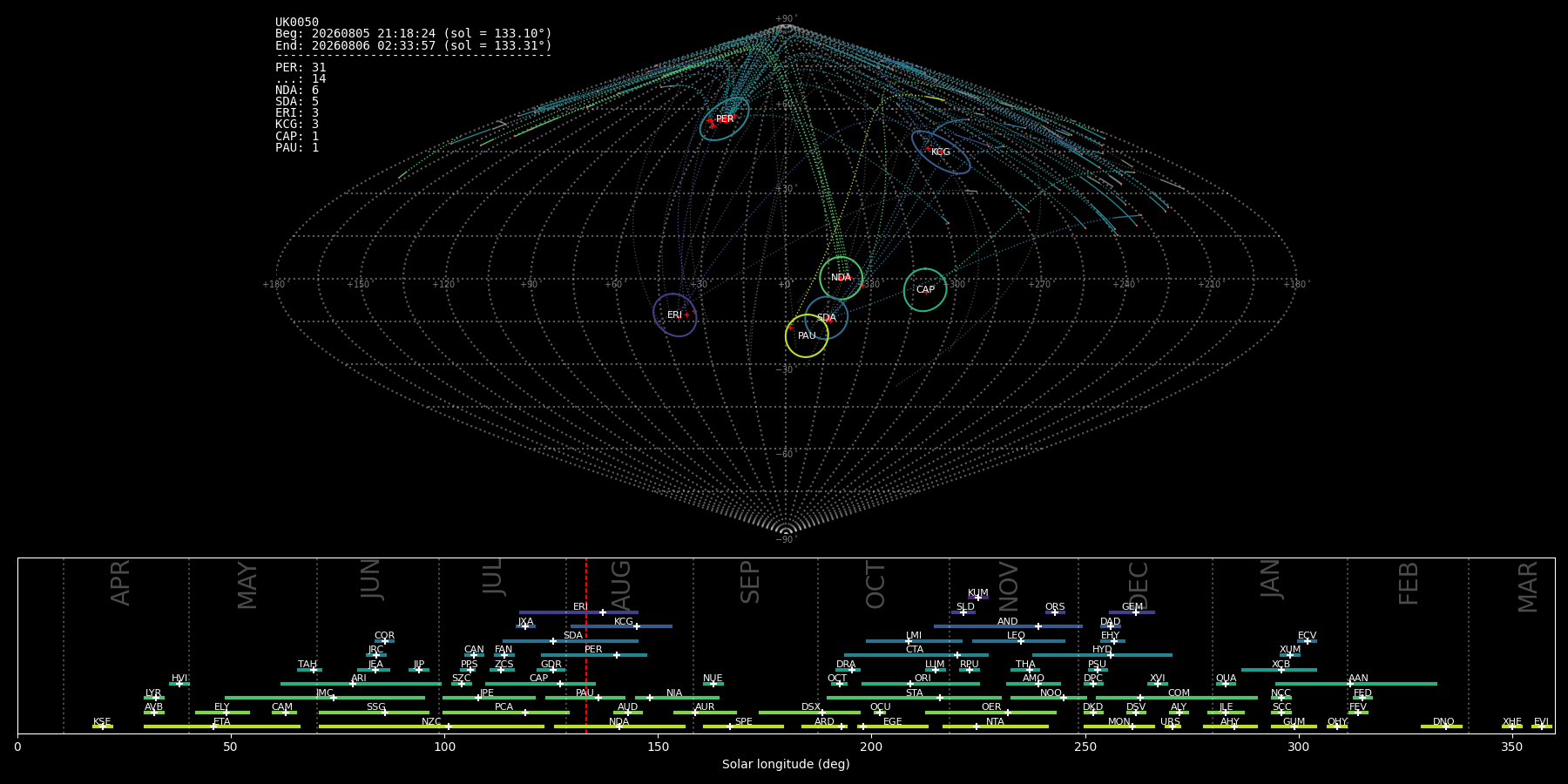Click the SDA radiant circle
Image resolution: width=1568 pixels, height=784 pixels.
click(827, 318)
